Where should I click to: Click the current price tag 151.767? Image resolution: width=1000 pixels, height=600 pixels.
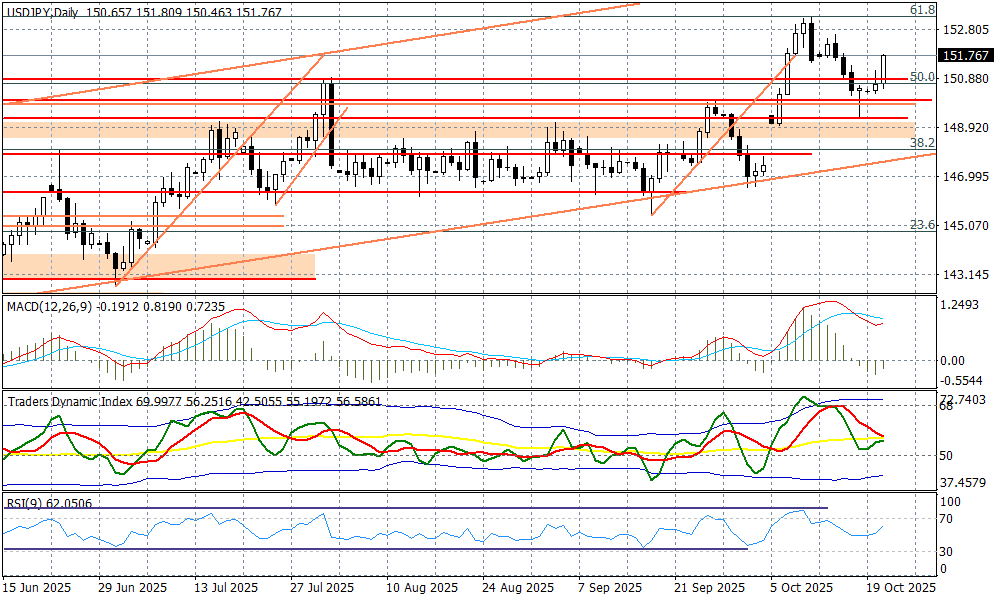[x=967, y=56]
